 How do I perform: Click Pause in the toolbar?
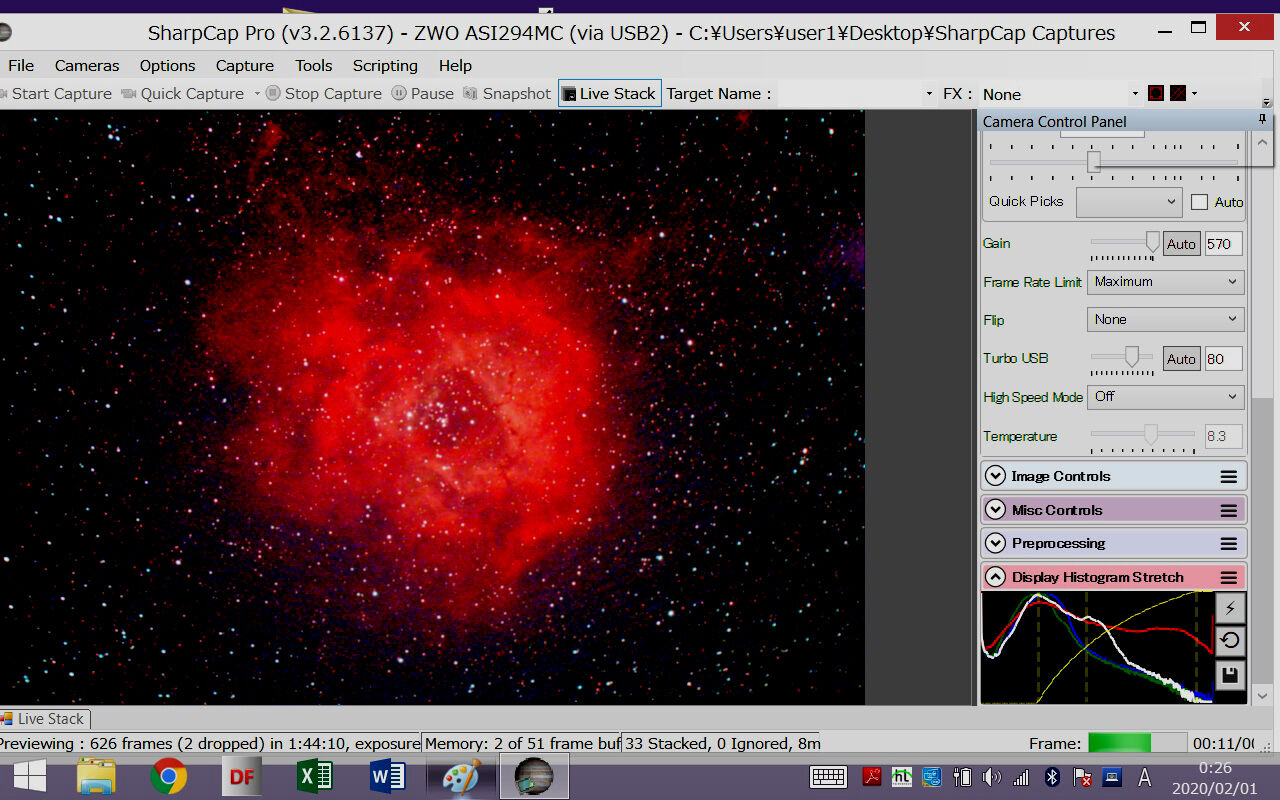[422, 93]
